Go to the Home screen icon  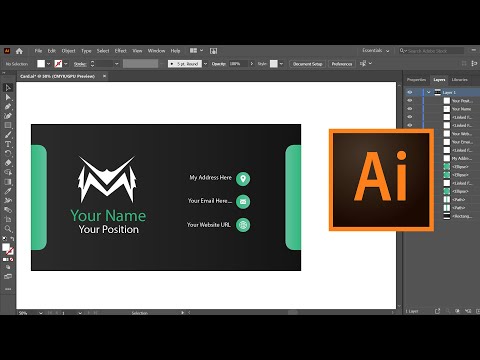click(x=19, y=51)
